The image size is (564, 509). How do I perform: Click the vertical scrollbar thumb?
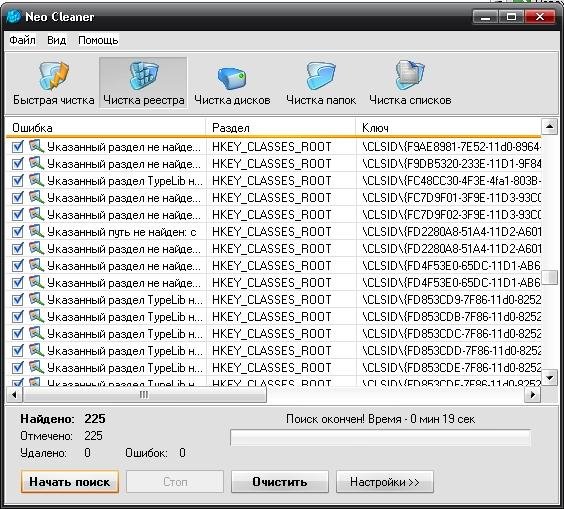(549, 277)
